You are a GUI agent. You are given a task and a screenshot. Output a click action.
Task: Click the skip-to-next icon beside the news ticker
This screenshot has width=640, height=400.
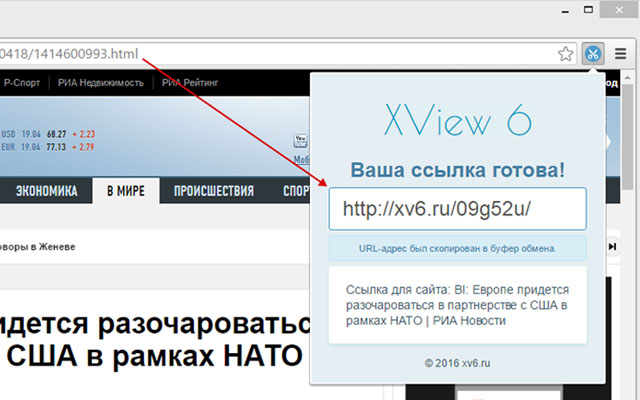click(612, 247)
